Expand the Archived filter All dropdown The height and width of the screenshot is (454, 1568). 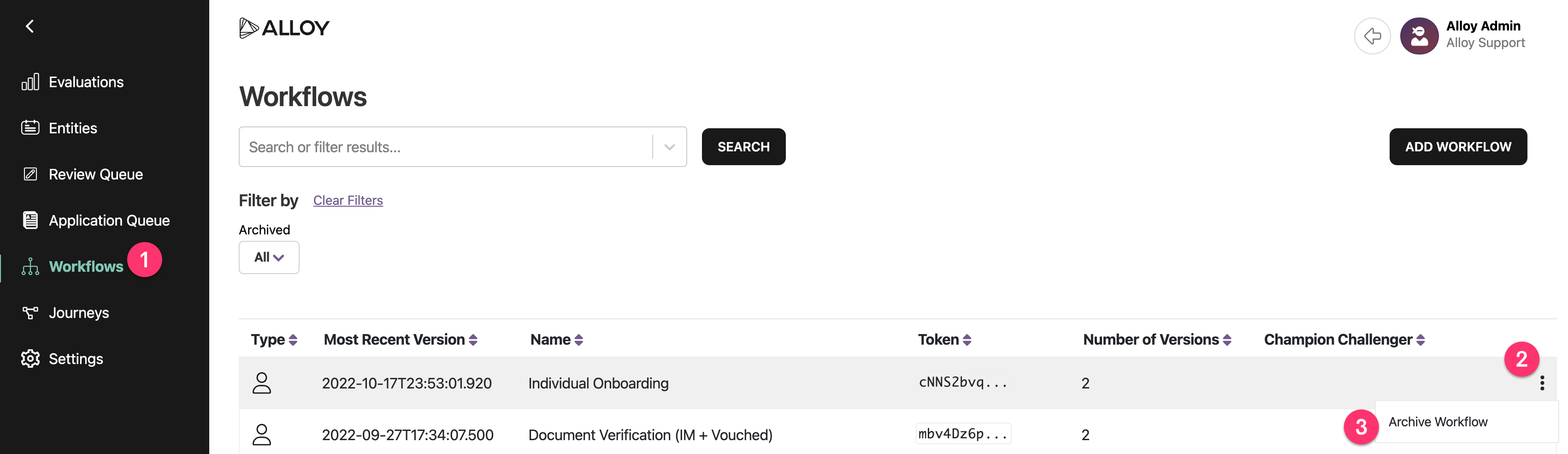coord(268,257)
